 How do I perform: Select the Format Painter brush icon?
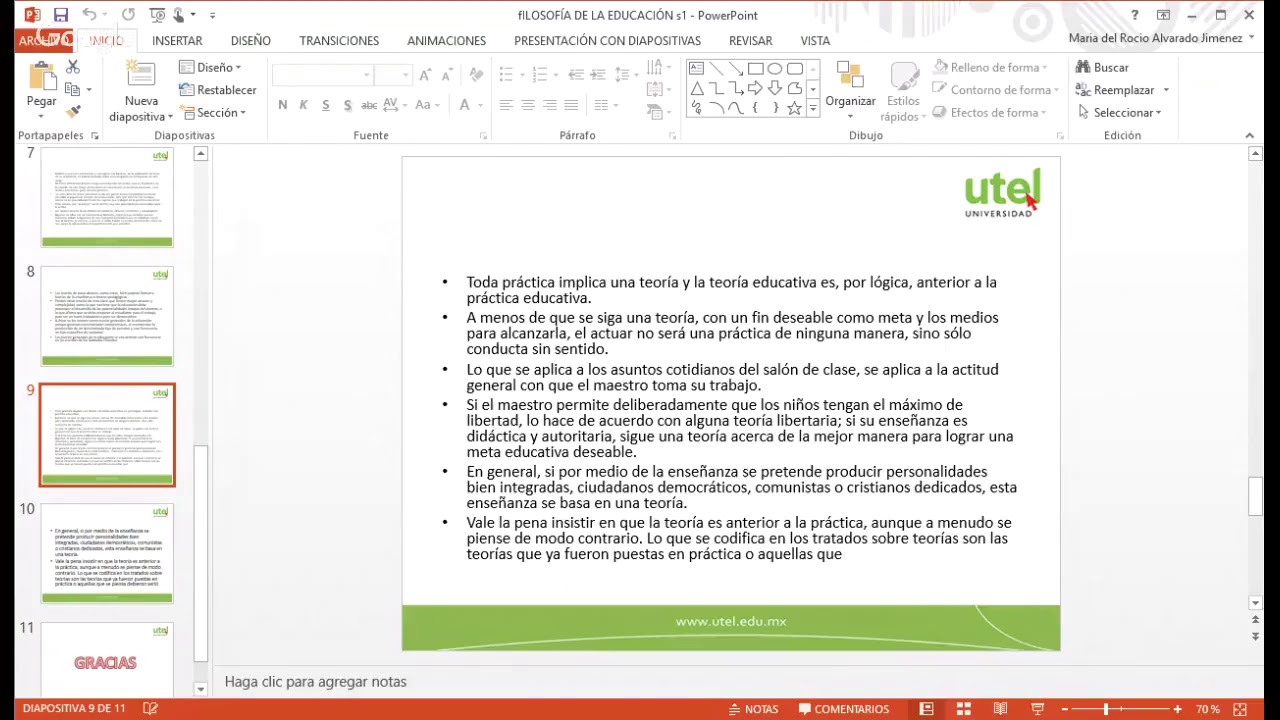coord(72,111)
